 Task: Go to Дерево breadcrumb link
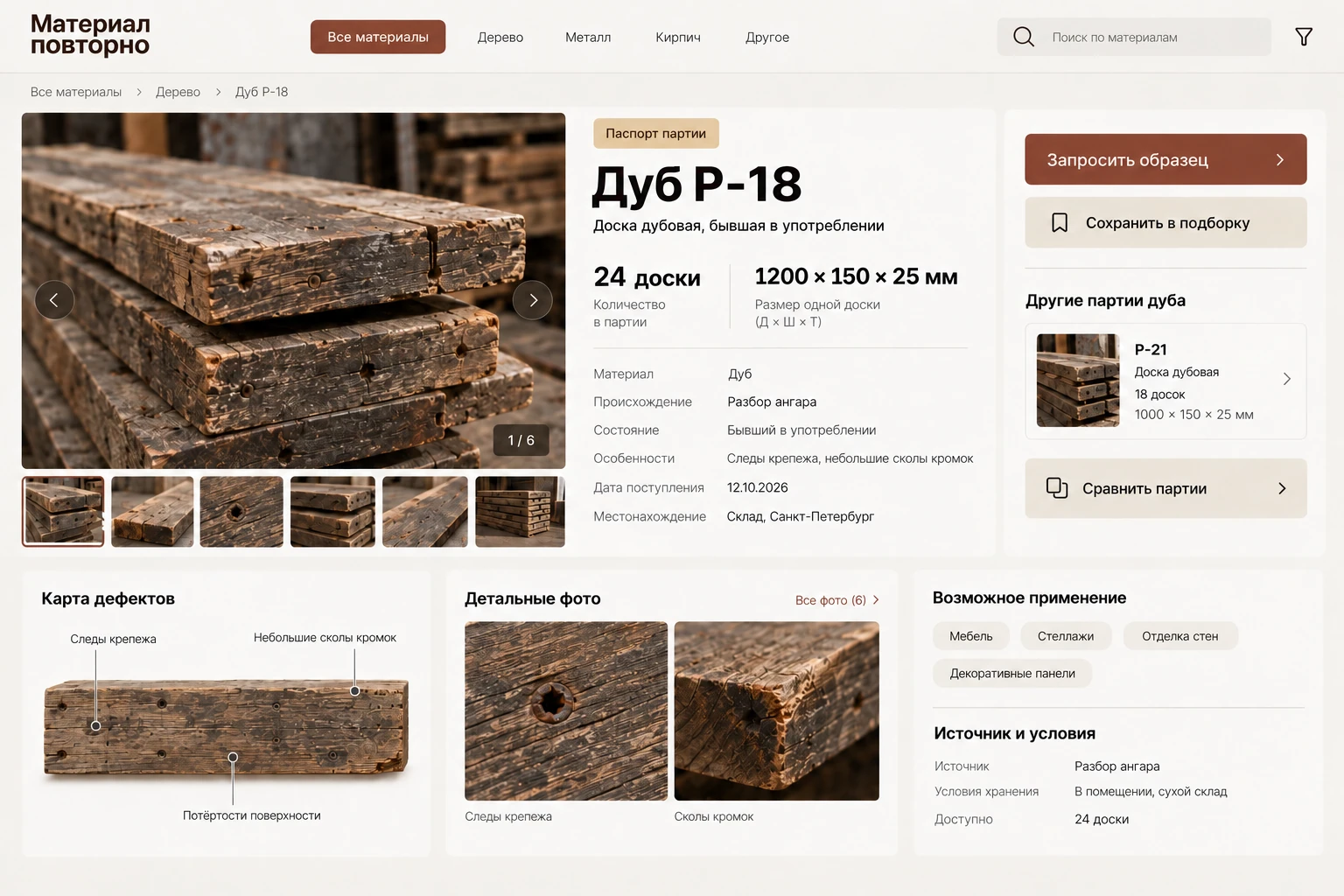(178, 92)
